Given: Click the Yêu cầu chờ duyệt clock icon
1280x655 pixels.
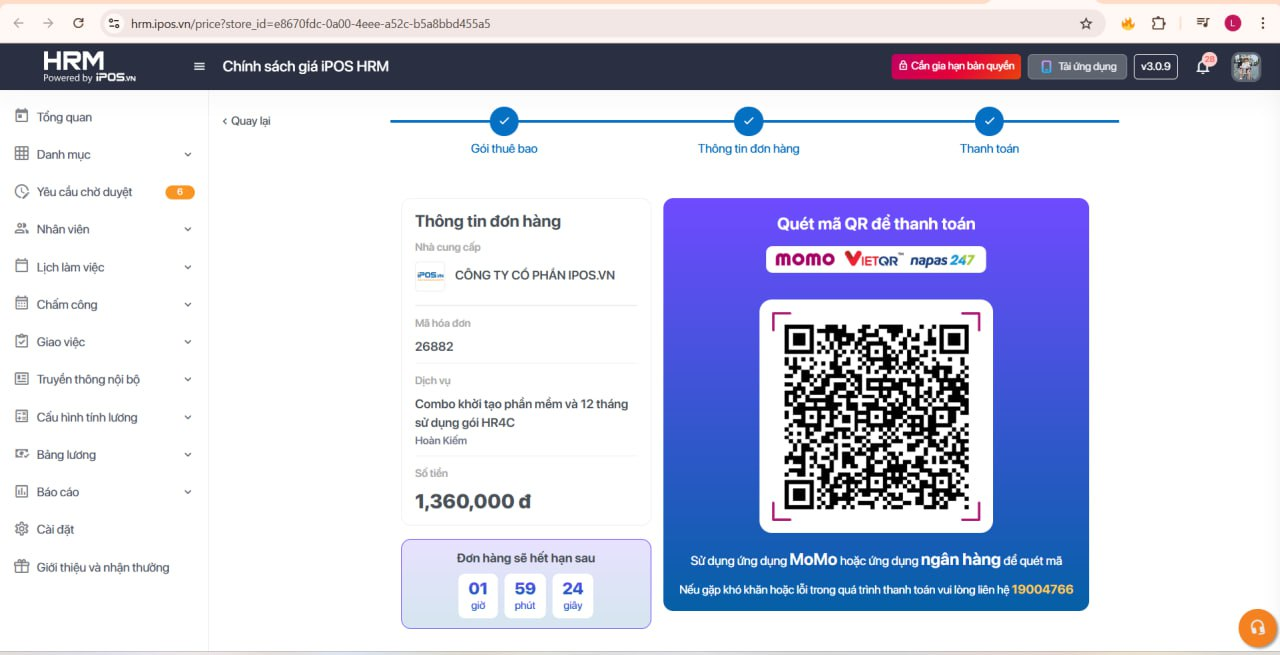Looking at the screenshot, I should (x=22, y=192).
